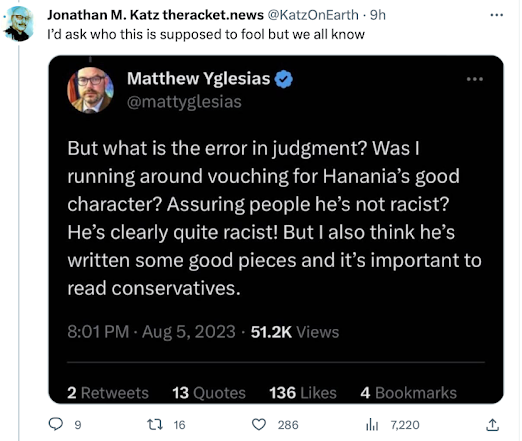Open three-dot menu in quoted Yglesias tweet
This screenshot has width=522, height=441.
[x=475, y=79]
